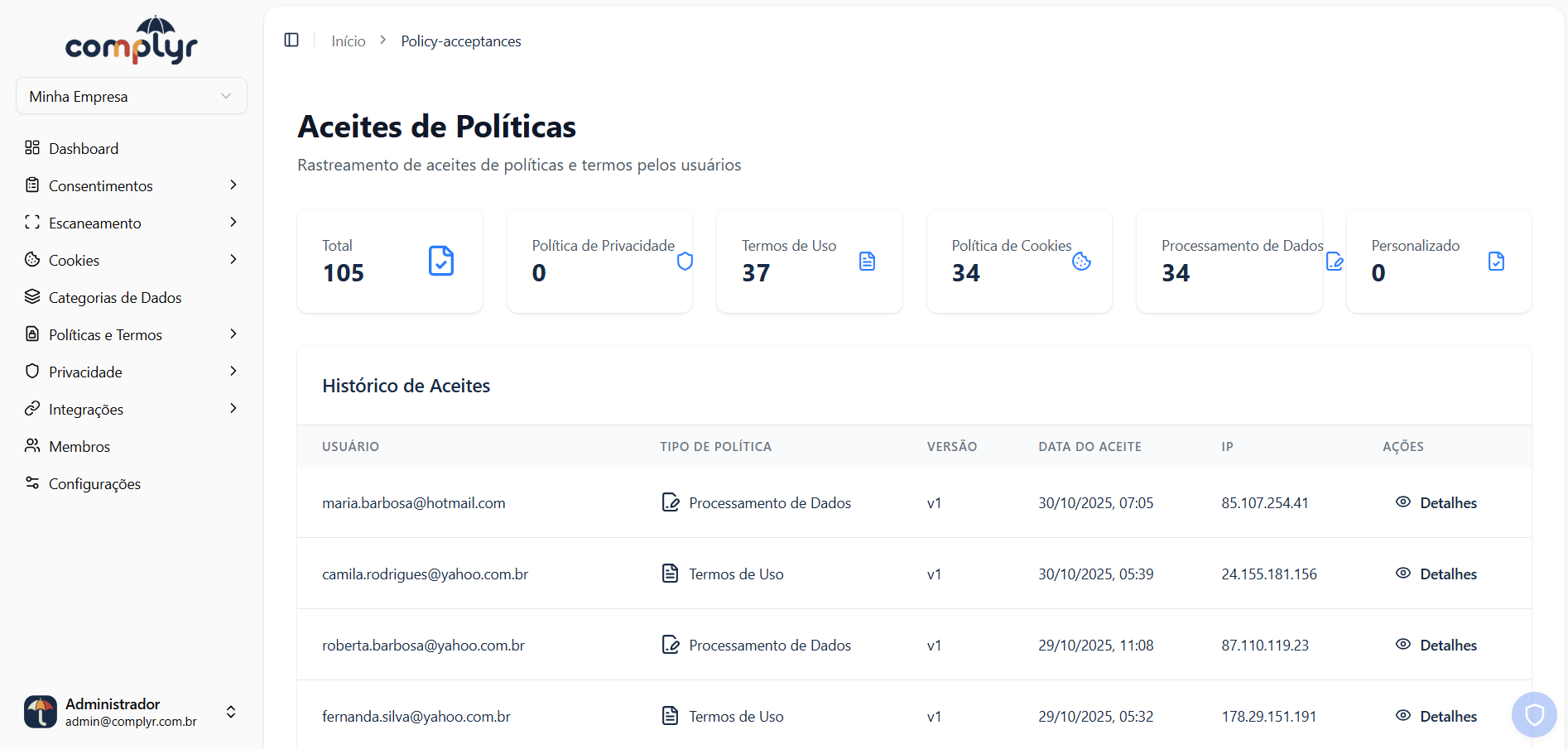
Task: Click the Complyr umbrella logo
Action: point(131,39)
